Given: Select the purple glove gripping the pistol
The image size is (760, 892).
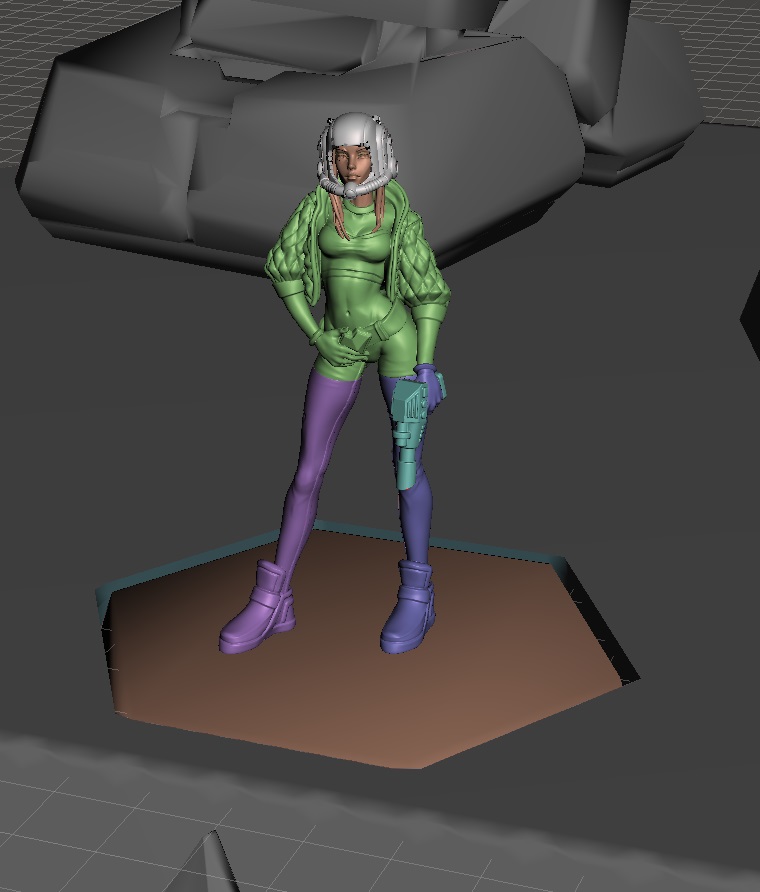Looking at the screenshot, I should click(x=433, y=387).
